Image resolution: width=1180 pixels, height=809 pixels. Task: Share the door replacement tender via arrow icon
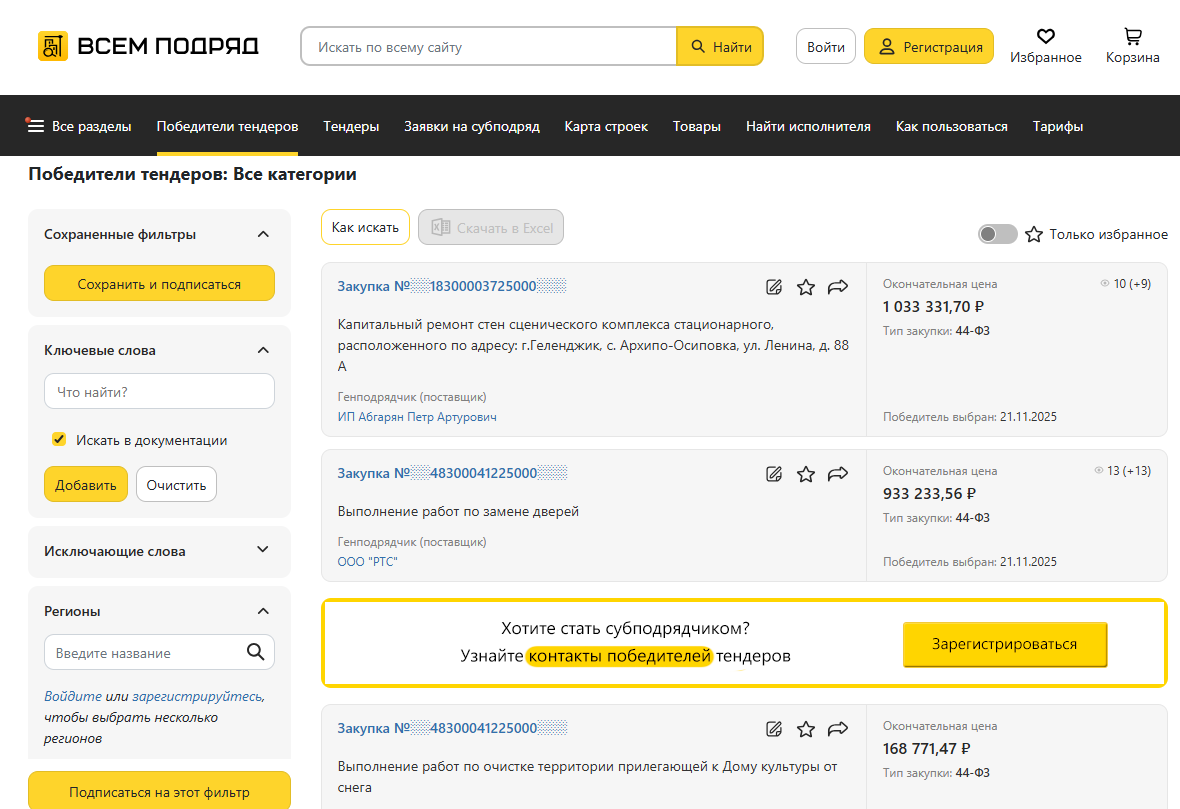[838, 474]
